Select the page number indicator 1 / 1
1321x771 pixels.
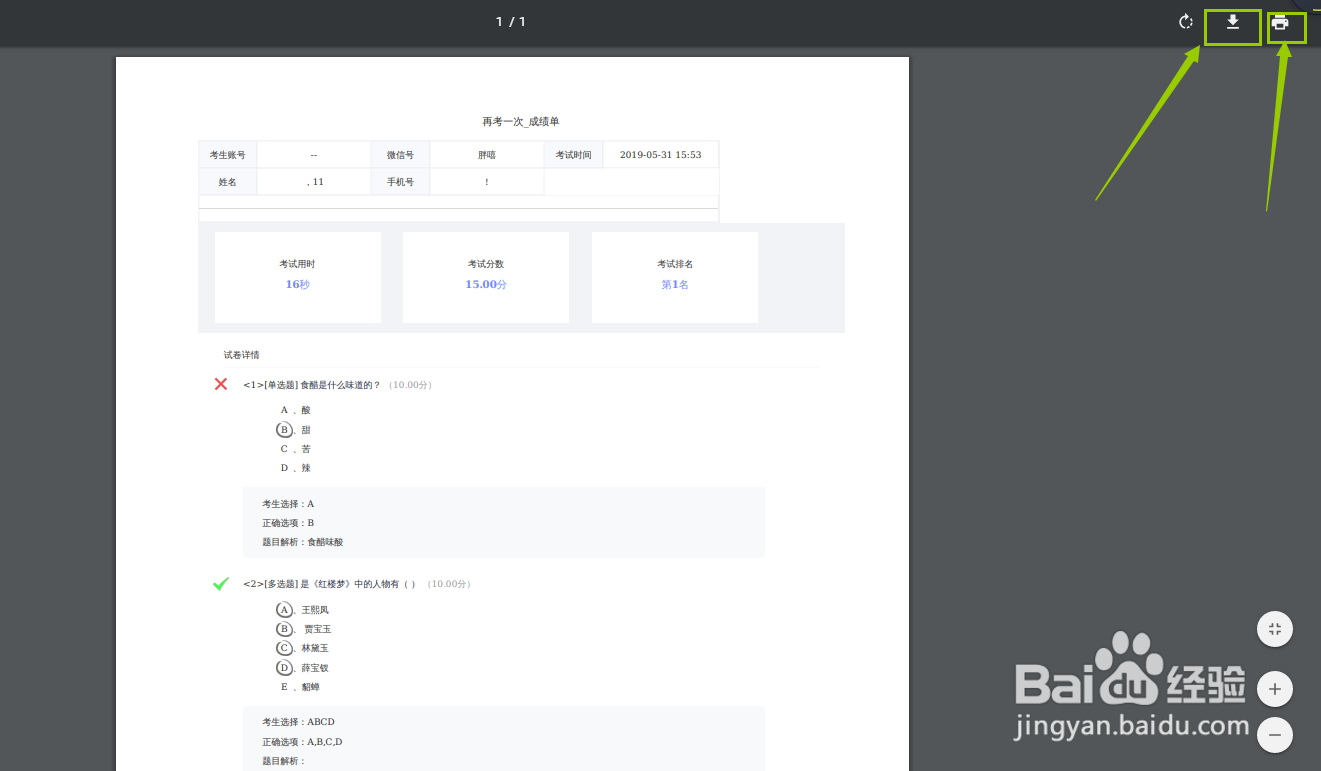click(x=511, y=22)
